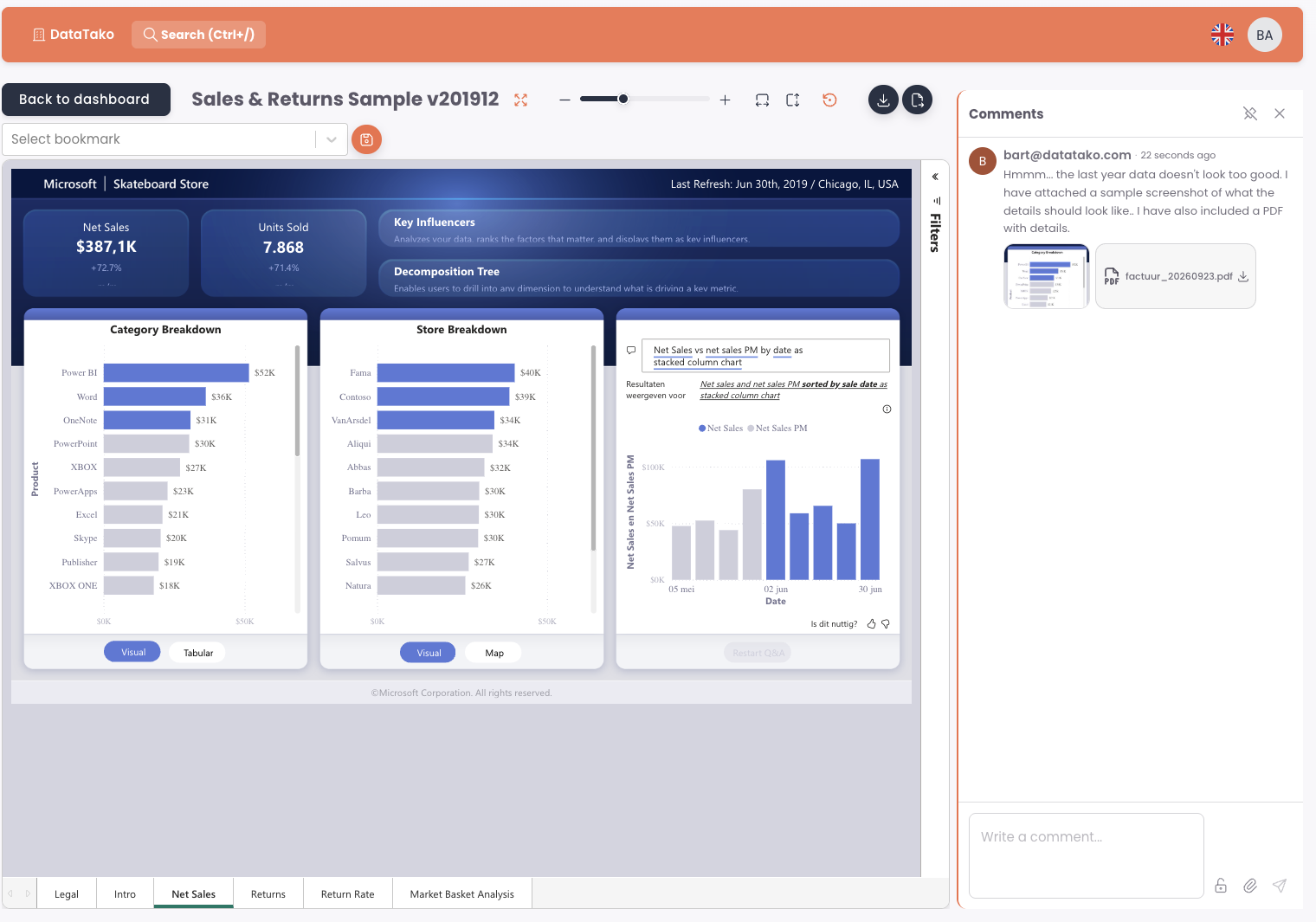Click the "Skateboard Store" header text
This screenshot has height=922, width=1316.
161,184
